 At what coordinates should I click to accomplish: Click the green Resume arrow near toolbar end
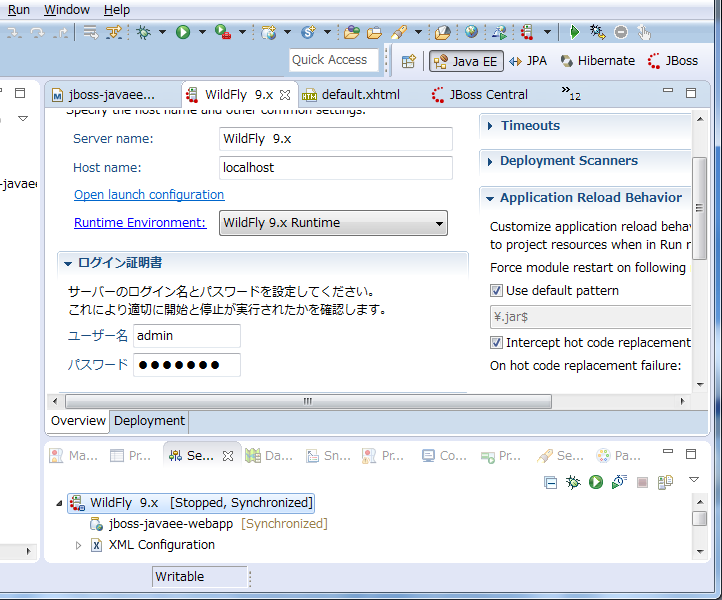click(574, 32)
